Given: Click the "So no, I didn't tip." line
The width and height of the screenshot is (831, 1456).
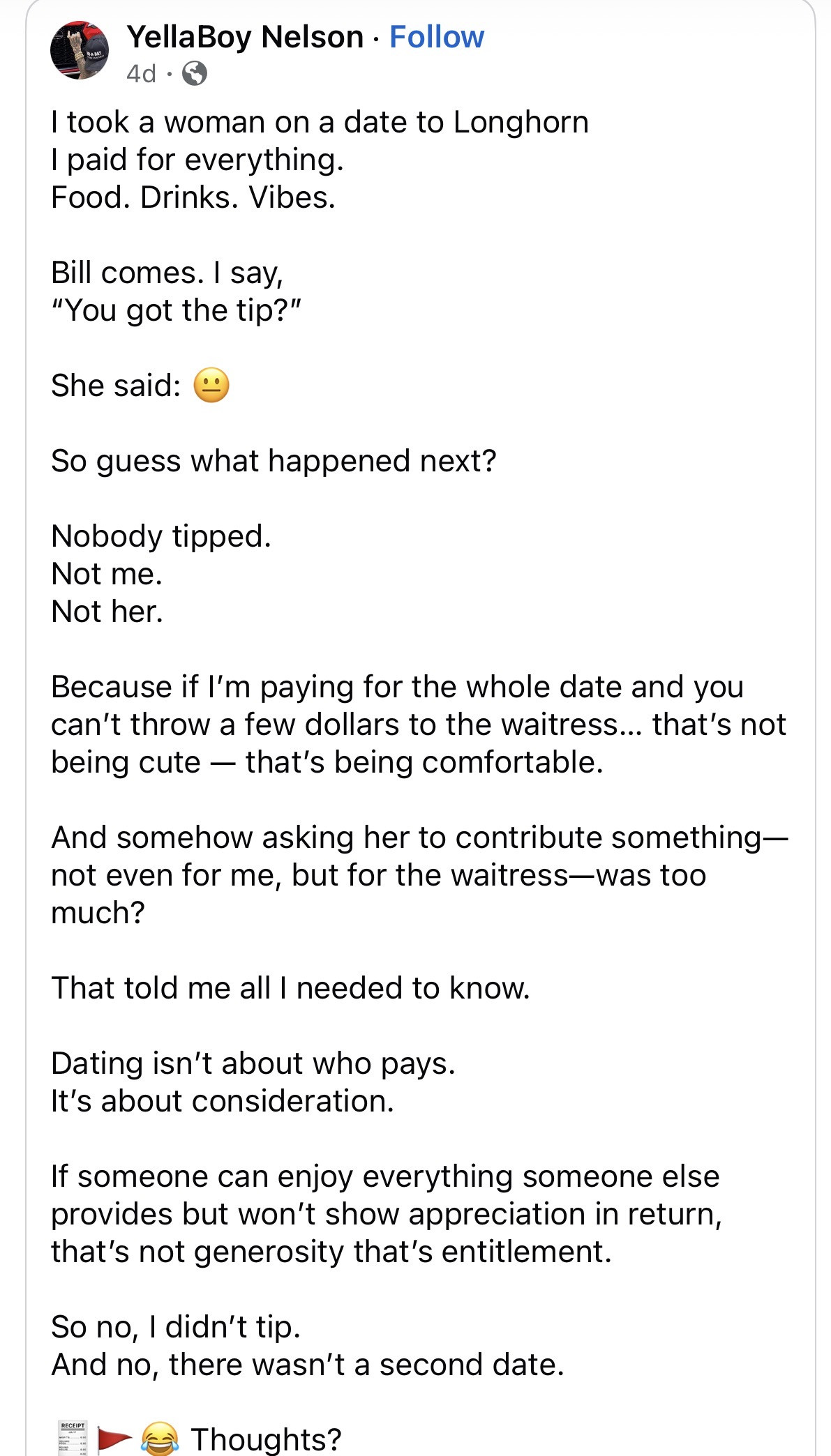Looking at the screenshot, I should [176, 1327].
